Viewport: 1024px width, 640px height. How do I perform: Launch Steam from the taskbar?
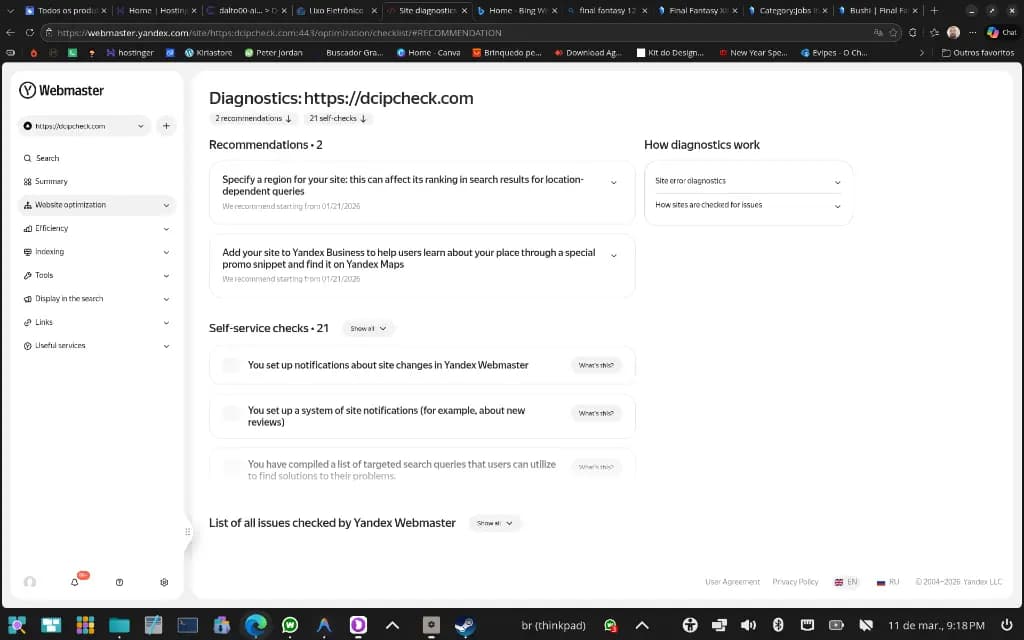[464, 625]
